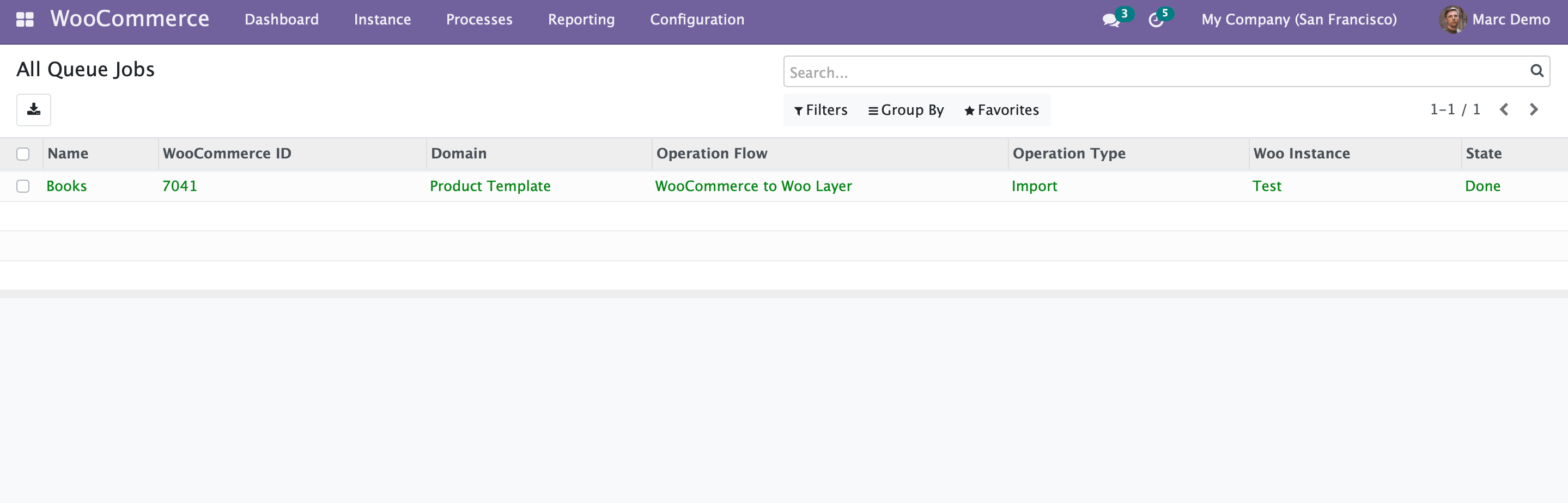Select My Company (San Francisco)

tap(1299, 19)
